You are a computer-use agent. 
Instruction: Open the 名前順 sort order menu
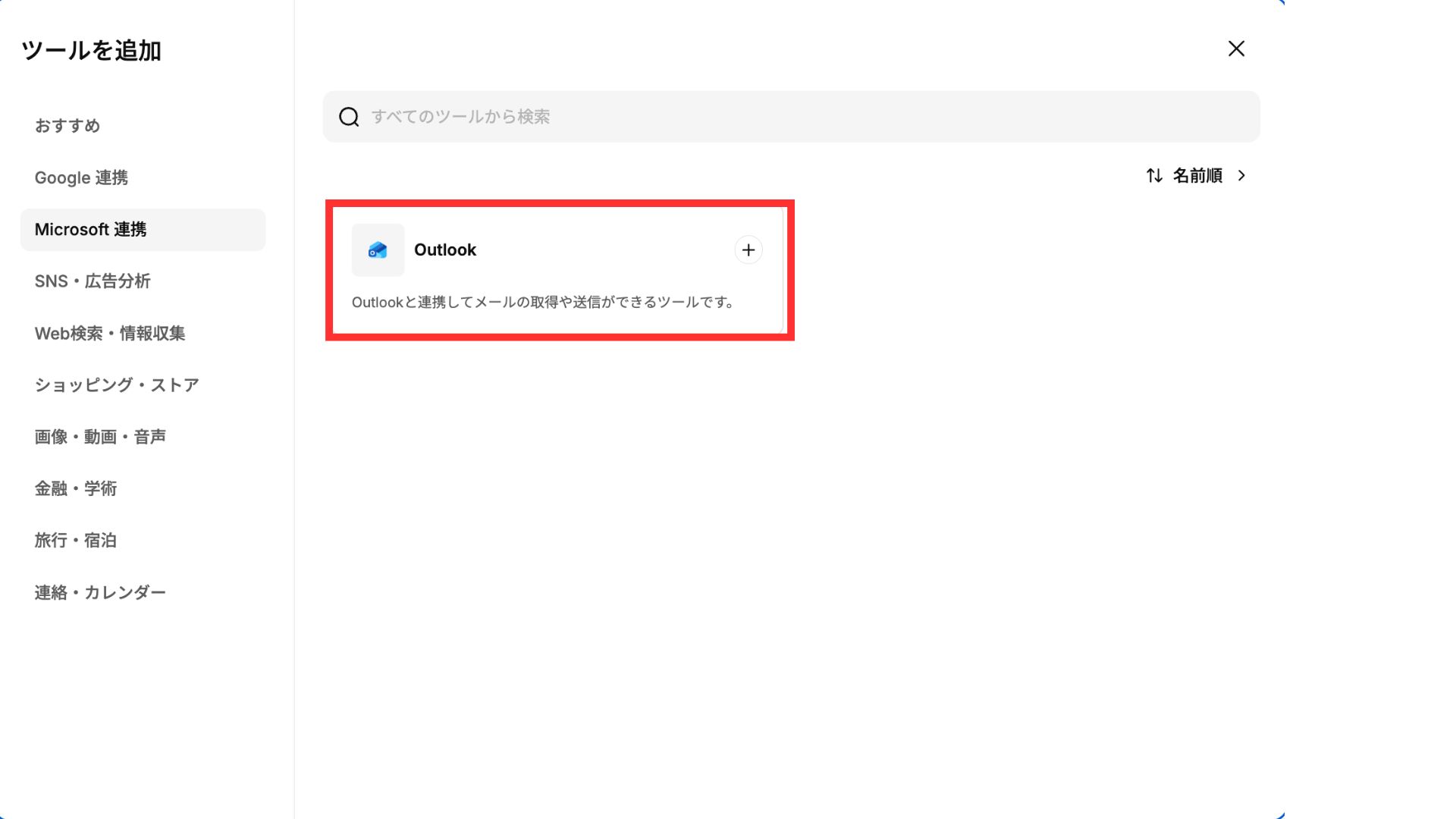(x=1197, y=175)
